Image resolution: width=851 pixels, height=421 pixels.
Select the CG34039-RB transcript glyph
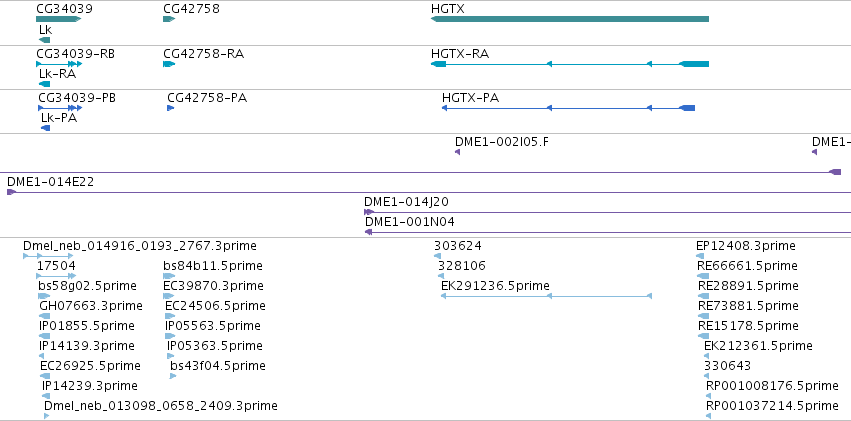[x=59, y=63]
